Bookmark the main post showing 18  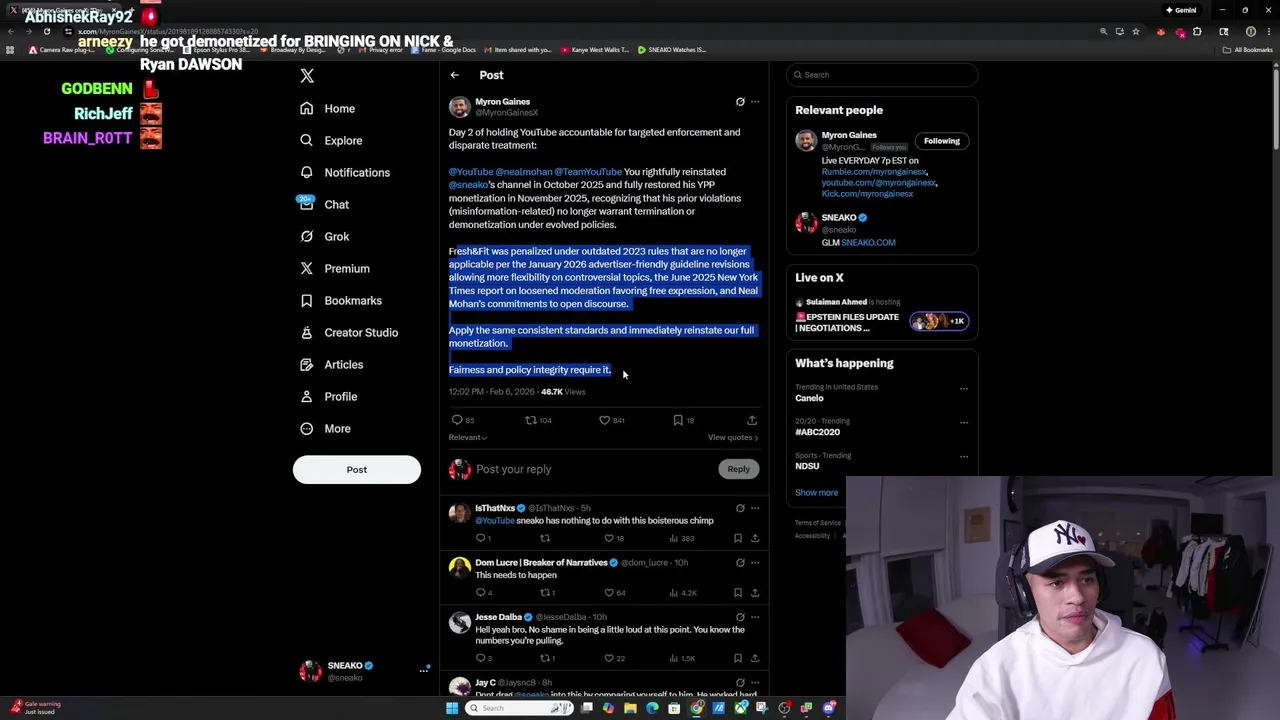678,420
